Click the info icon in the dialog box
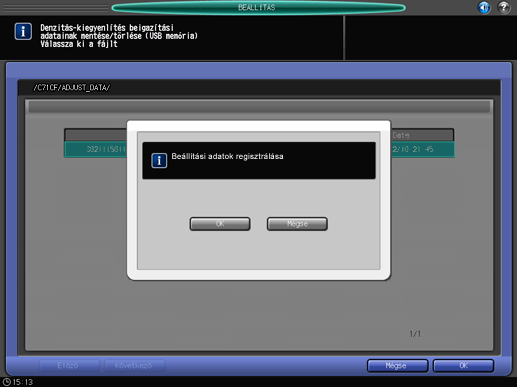The height and width of the screenshot is (387, 517). tap(159, 161)
